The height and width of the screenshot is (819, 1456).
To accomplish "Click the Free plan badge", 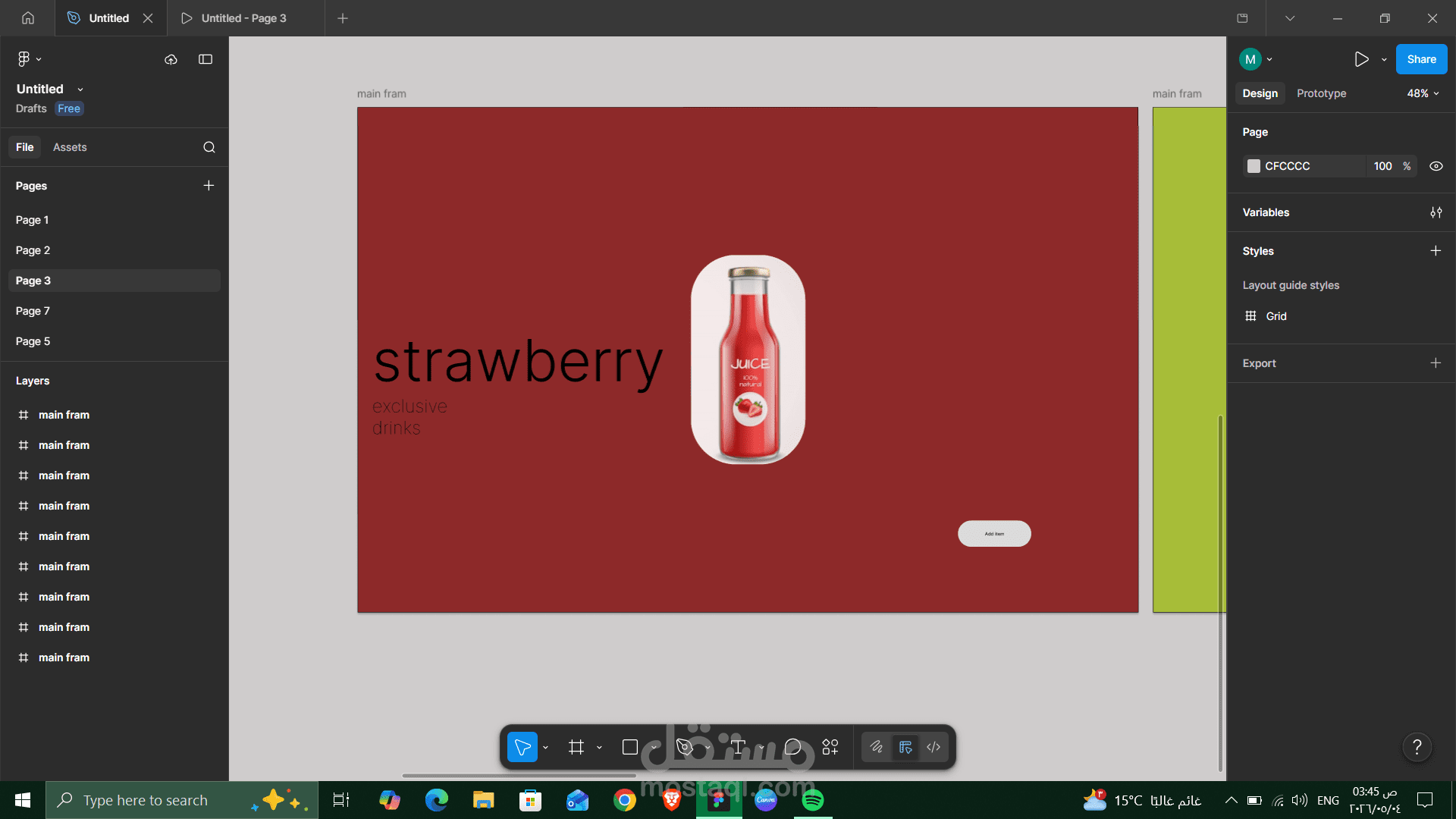I will (69, 108).
